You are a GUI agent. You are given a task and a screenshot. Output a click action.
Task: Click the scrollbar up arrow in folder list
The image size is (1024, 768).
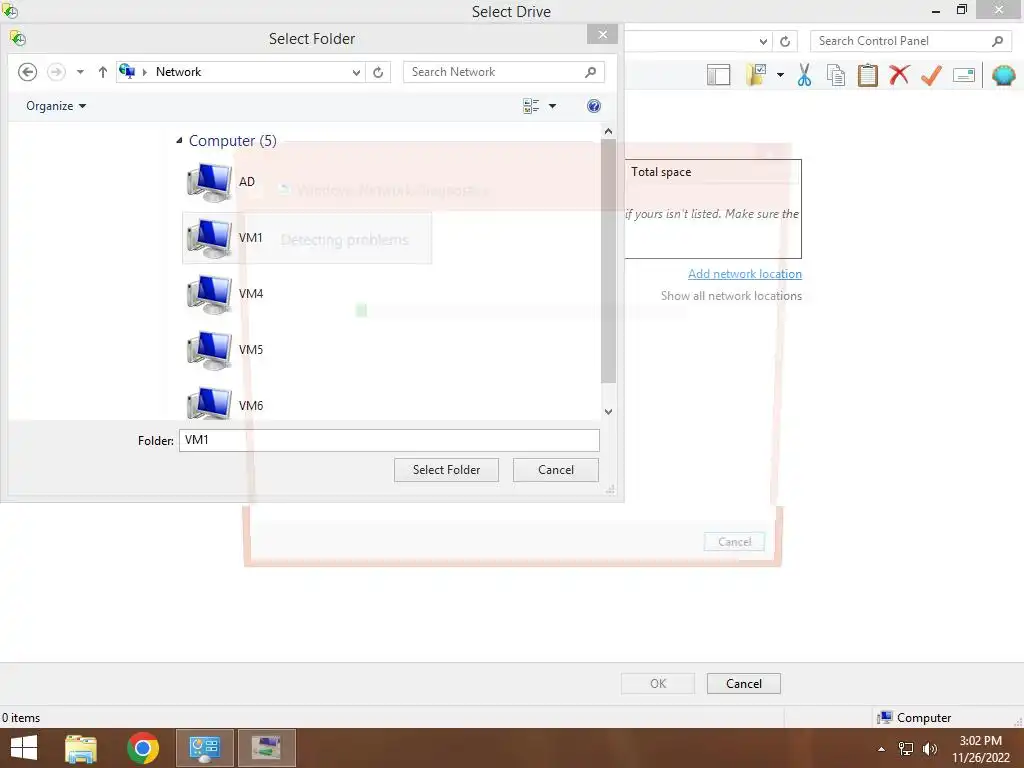tap(608, 131)
